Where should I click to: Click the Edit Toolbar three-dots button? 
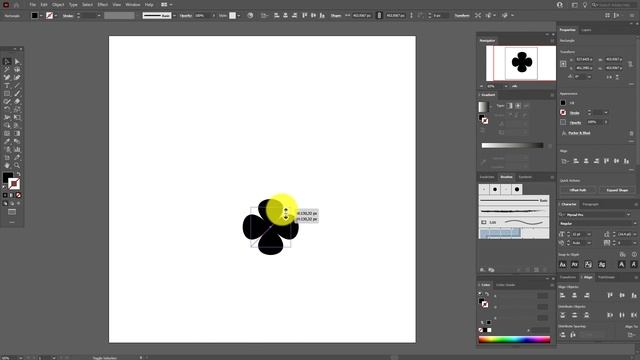pos(12,222)
